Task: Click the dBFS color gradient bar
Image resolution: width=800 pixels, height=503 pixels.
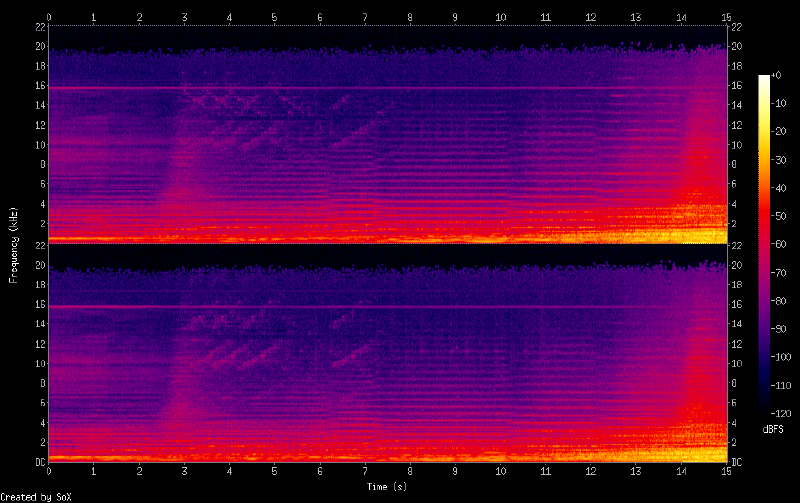Action: pos(764,244)
